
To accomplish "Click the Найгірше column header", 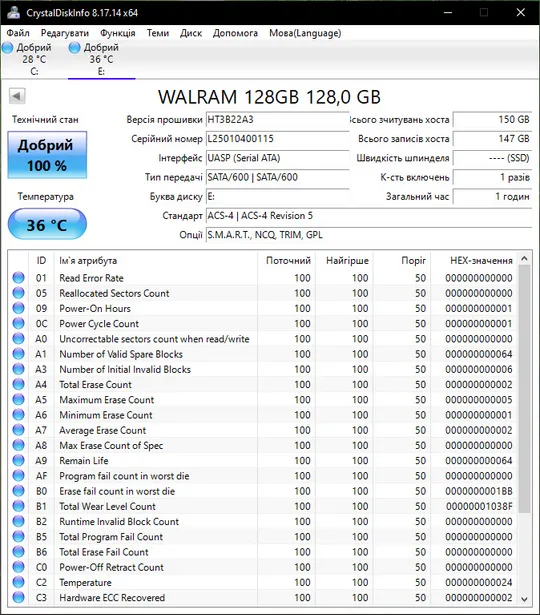I will [345, 260].
